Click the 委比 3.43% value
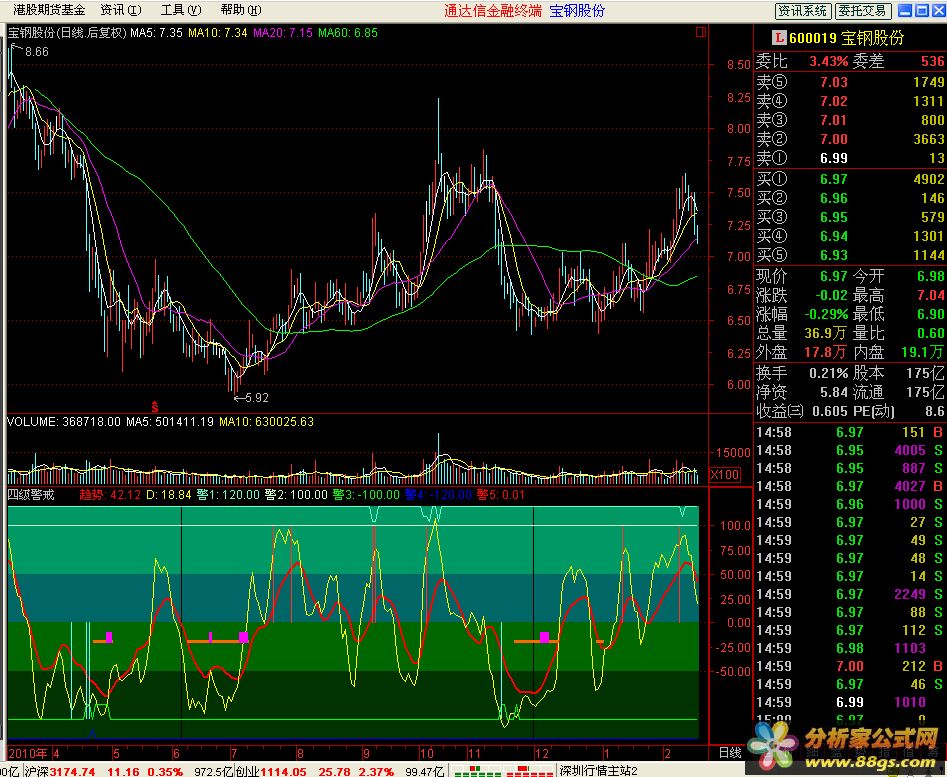The image size is (947, 777). click(x=829, y=61)
